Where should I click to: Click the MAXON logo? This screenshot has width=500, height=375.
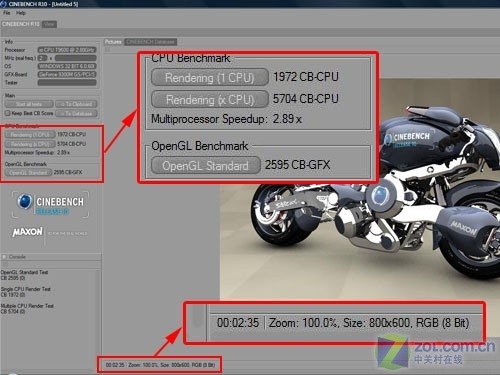click(x=28, y=232)
